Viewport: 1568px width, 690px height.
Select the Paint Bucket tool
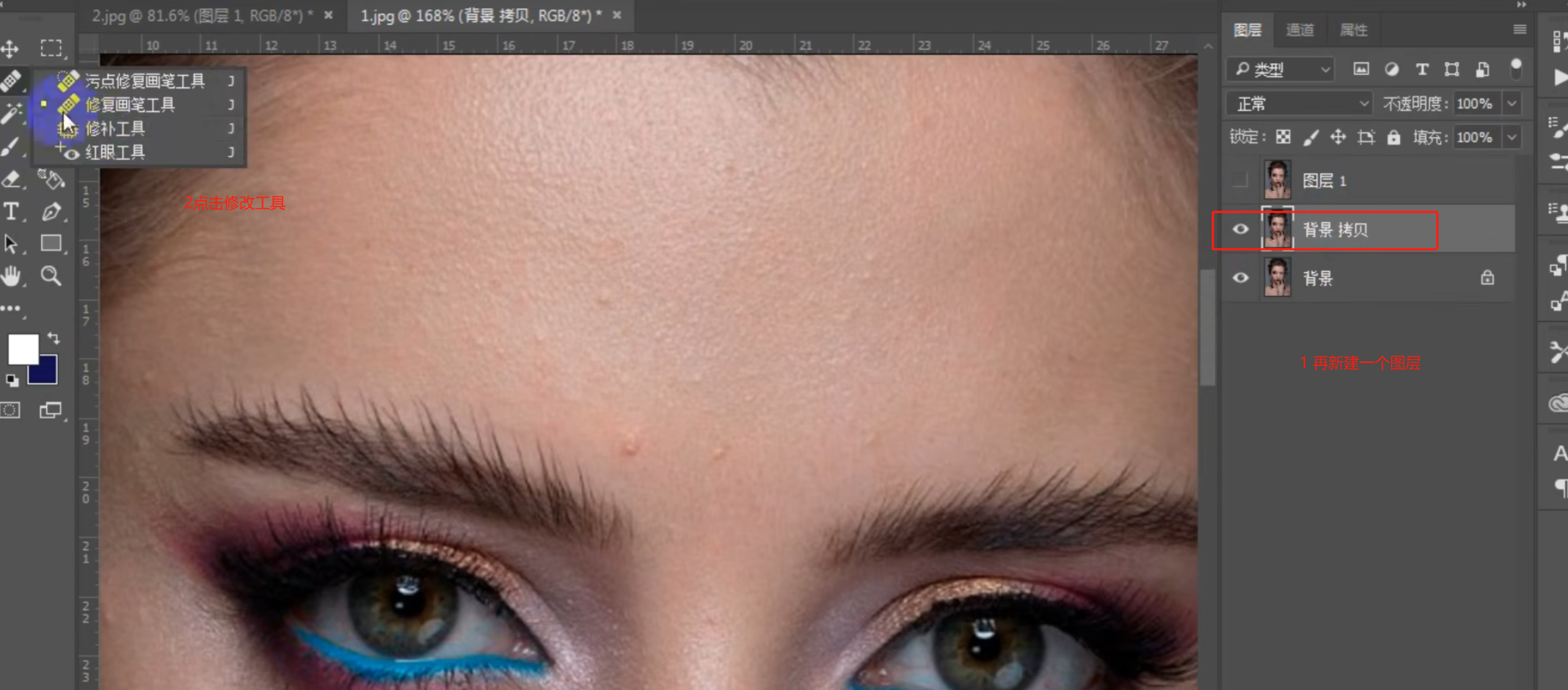[x=51, y=179]
